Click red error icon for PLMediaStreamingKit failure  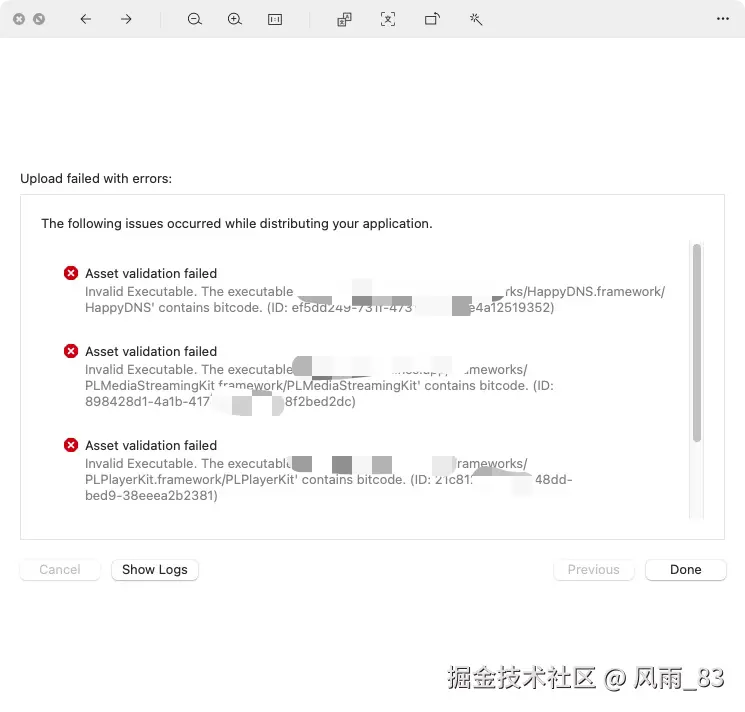[71, 351]
